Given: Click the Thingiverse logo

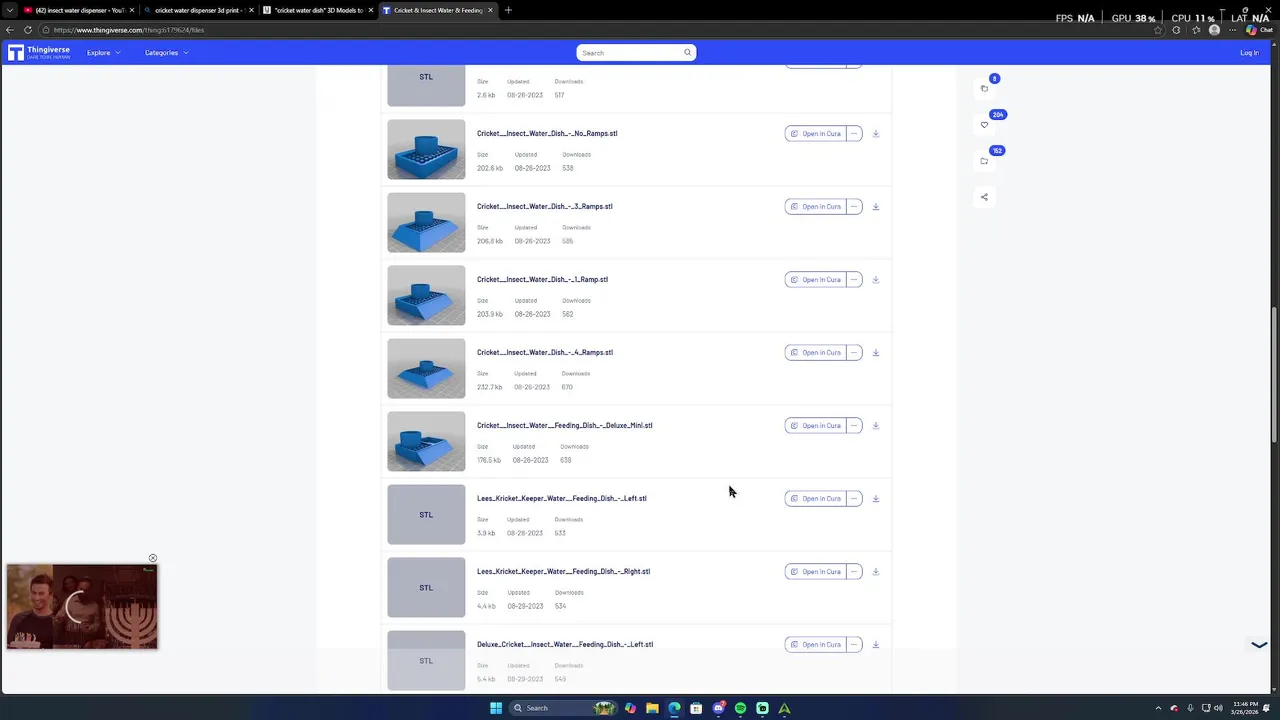Looking at the screenshot, I should pyautogui.click(x=39, y=52).
